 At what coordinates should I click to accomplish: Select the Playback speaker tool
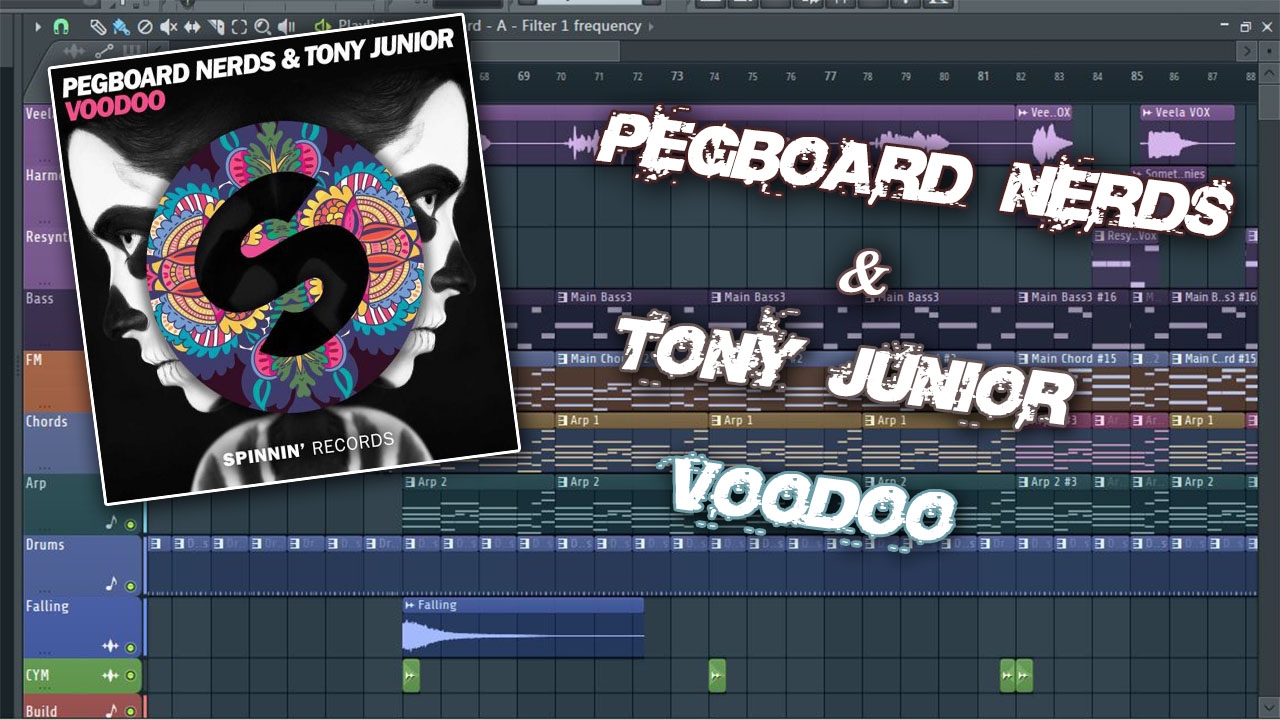point(286,27)
